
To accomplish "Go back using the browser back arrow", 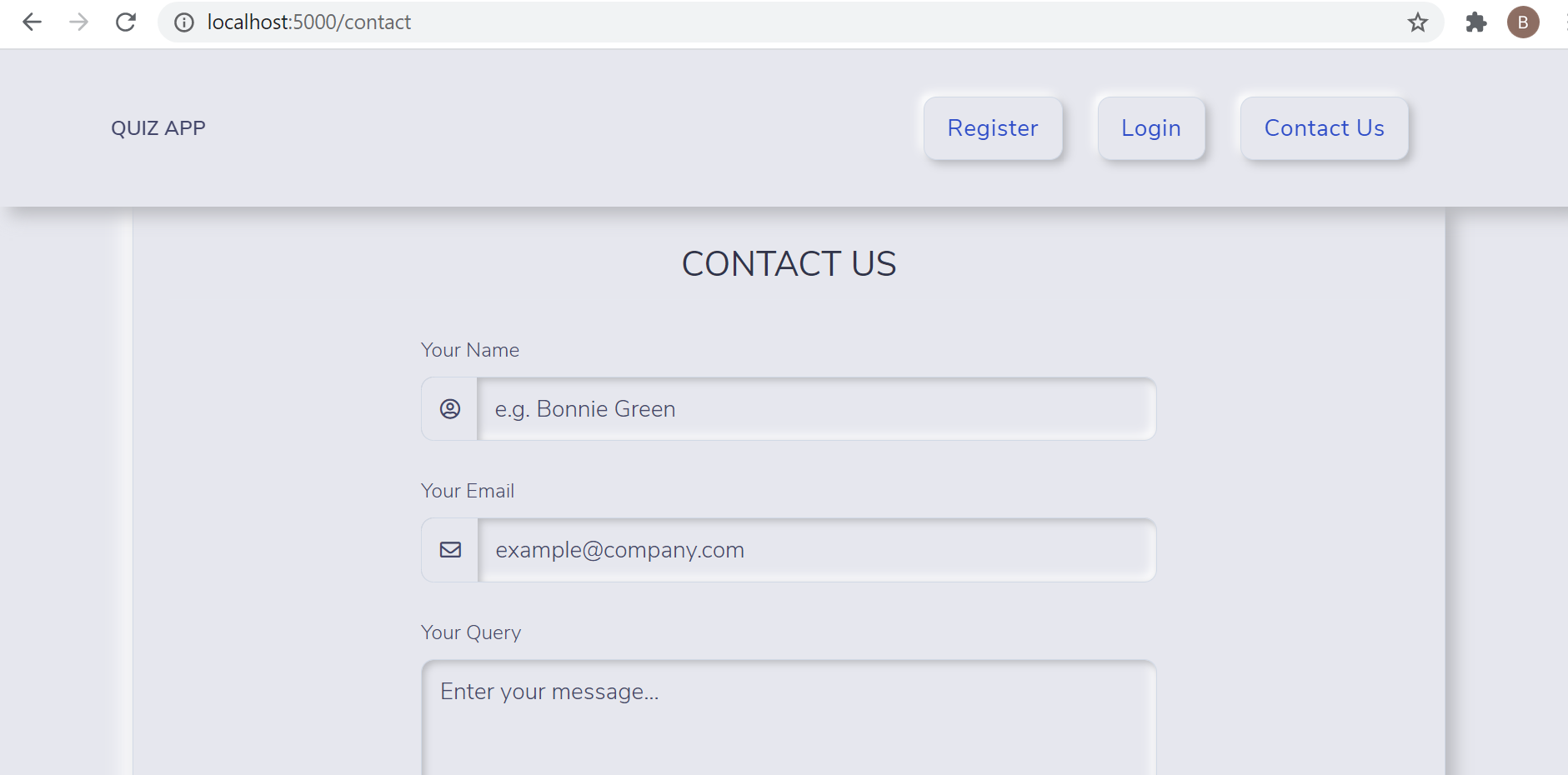I will click(32, 22).
